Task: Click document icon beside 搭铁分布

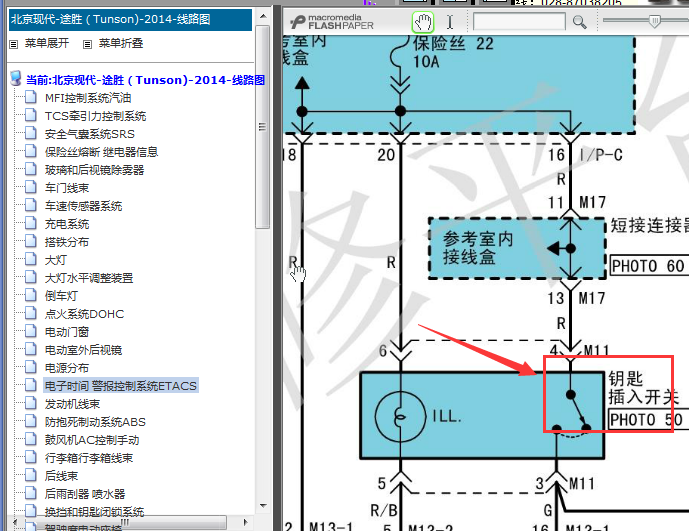Action: tap(31, 241)
